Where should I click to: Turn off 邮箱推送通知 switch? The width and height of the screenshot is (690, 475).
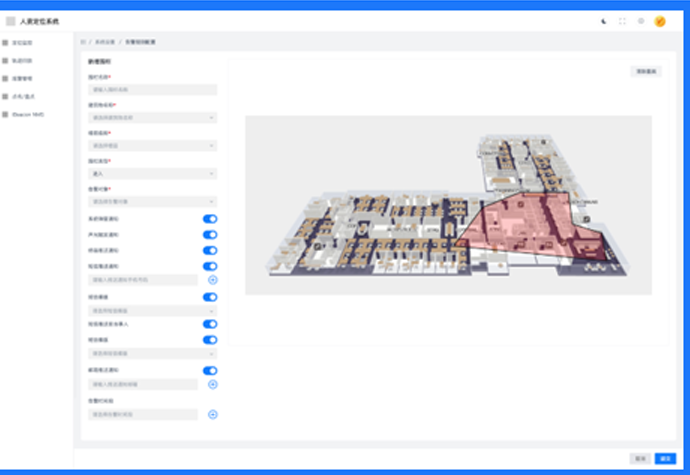210,370
